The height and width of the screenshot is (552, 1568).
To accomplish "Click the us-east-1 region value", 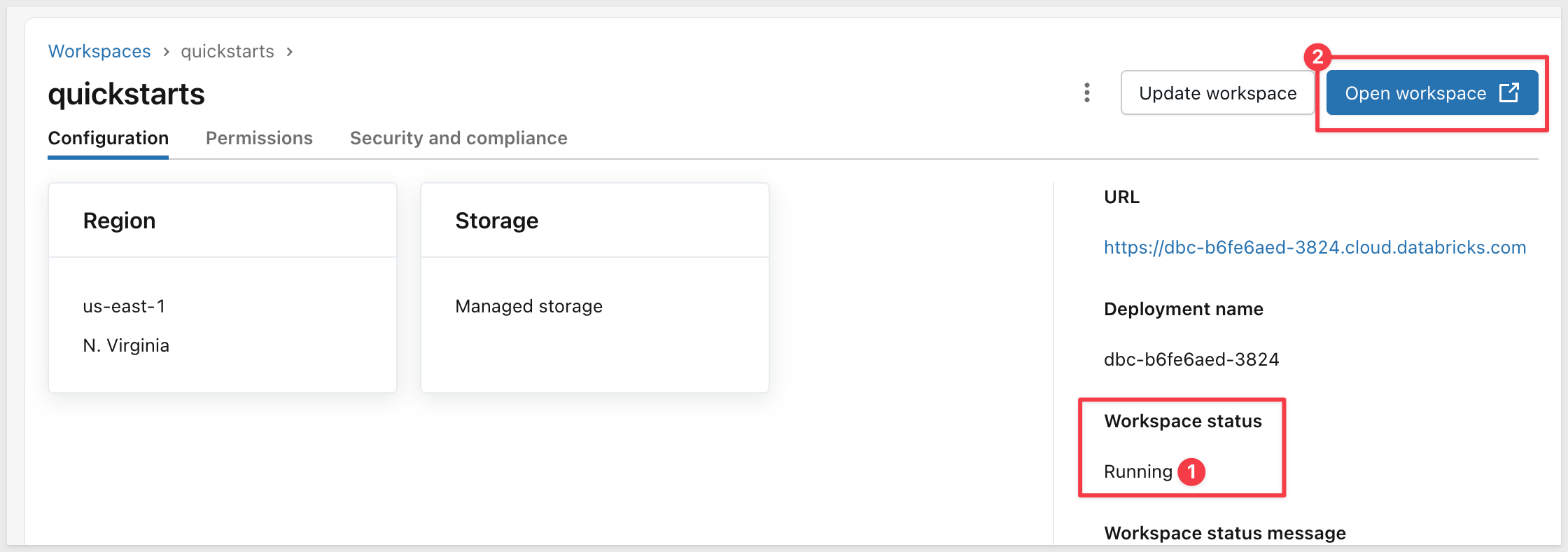I will 124,306.
